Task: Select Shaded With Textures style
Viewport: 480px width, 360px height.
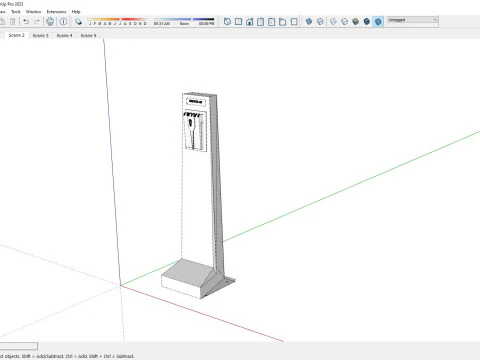Action: 367,22
